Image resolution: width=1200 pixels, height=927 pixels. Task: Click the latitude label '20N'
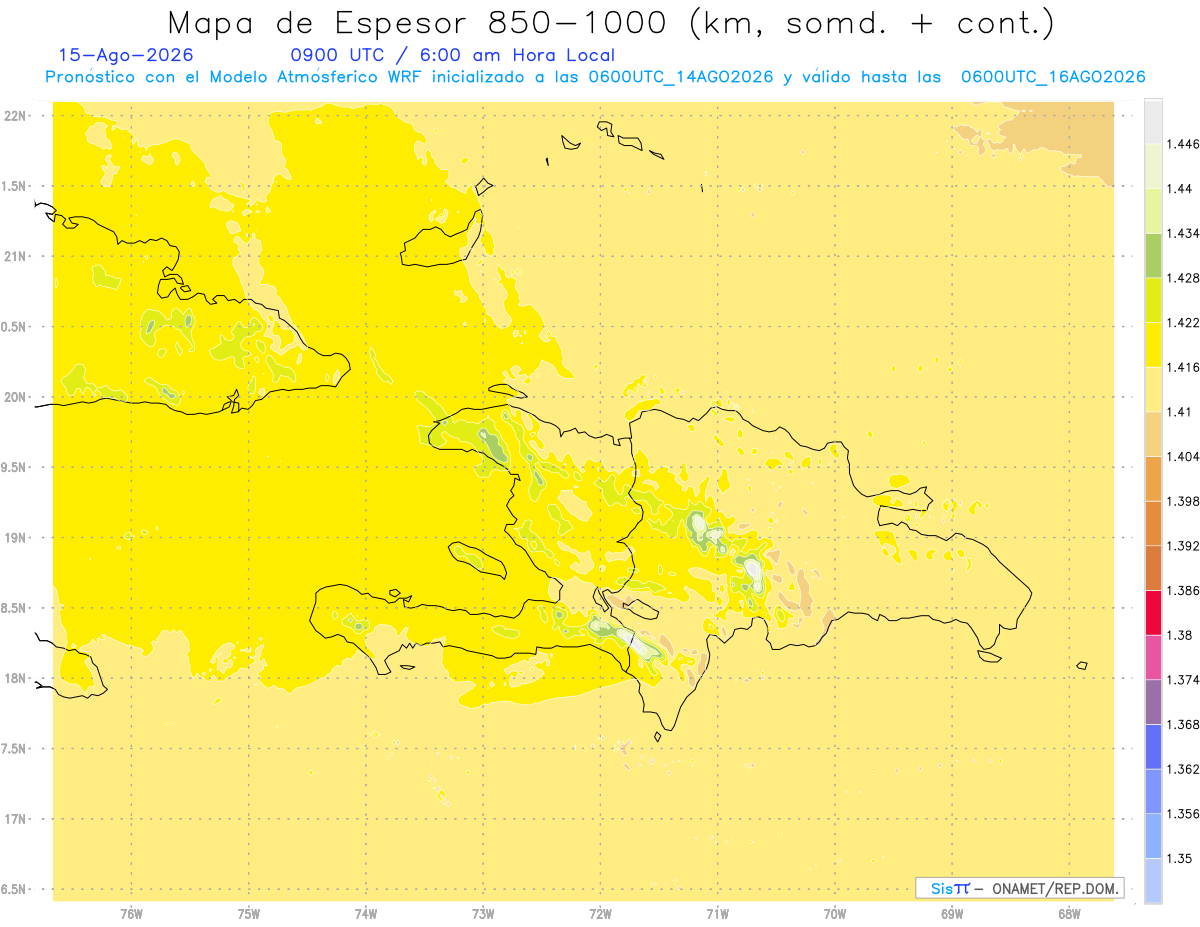pyautogui.click(x=15, y=397)
